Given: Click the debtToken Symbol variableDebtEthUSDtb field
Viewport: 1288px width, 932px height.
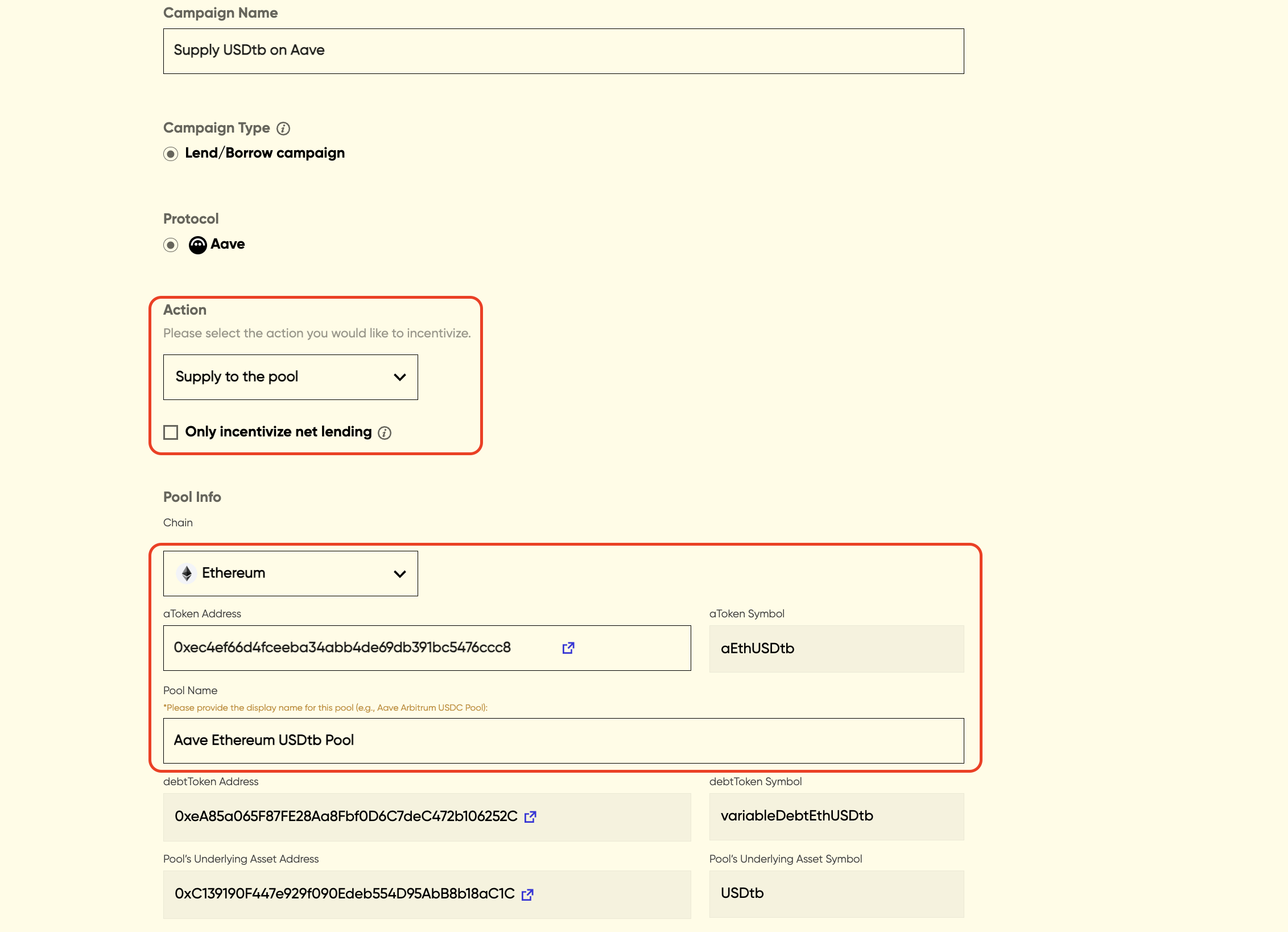Looking at the screenshot, I should click(836, 816).
